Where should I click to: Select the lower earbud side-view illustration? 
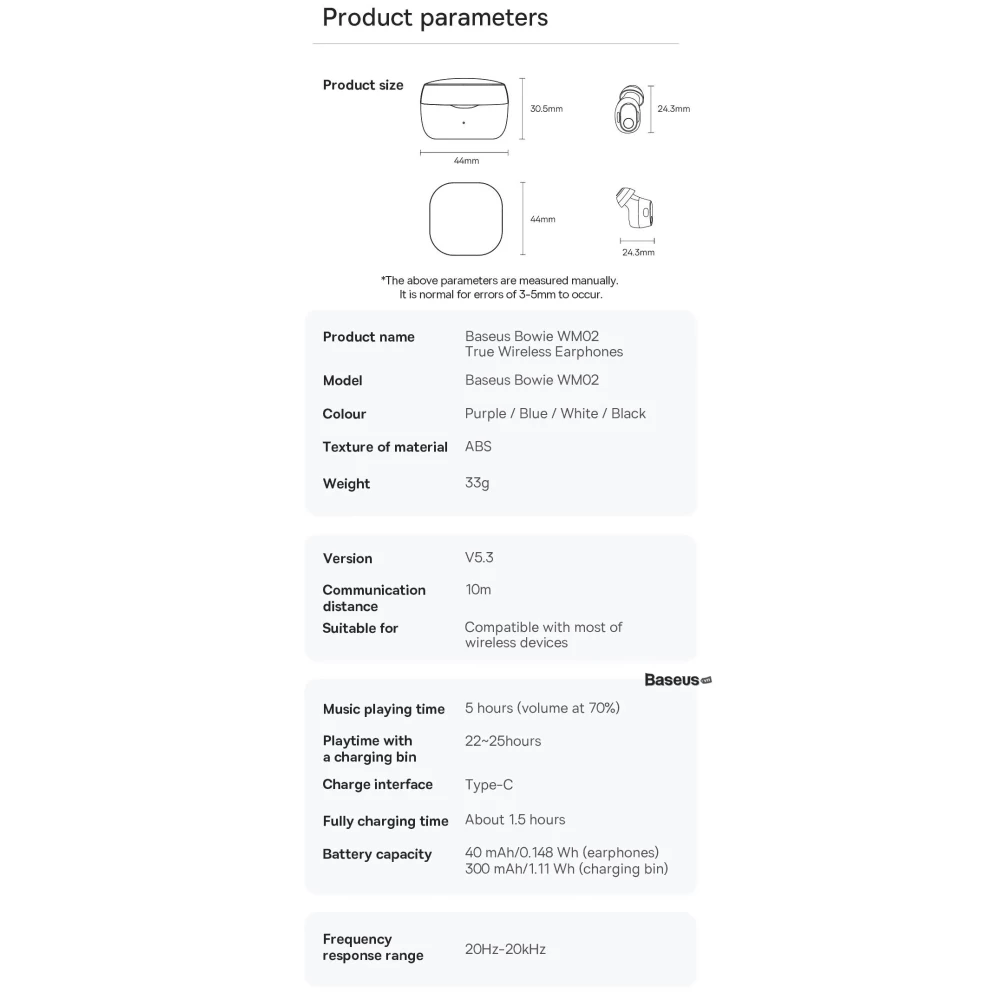click(635, 209)
